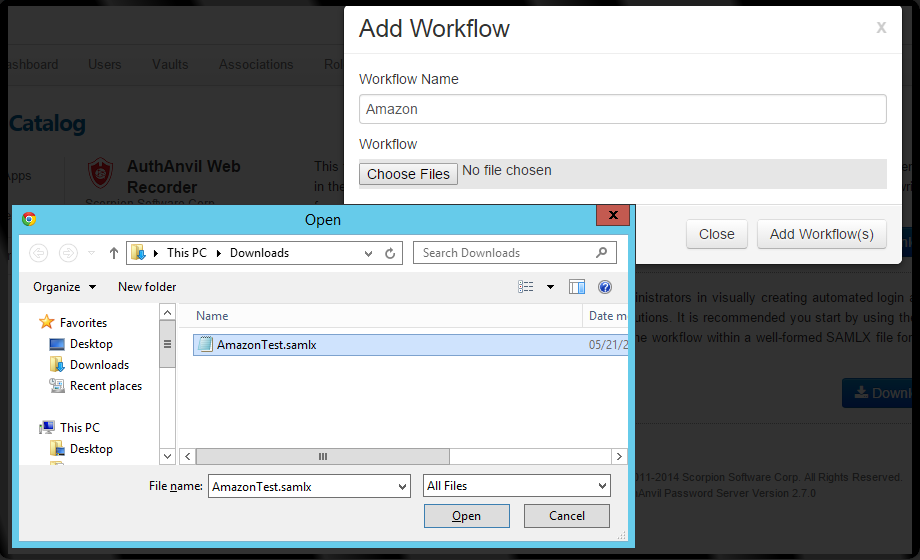Sort files by Date modified column

pos(607,316)
